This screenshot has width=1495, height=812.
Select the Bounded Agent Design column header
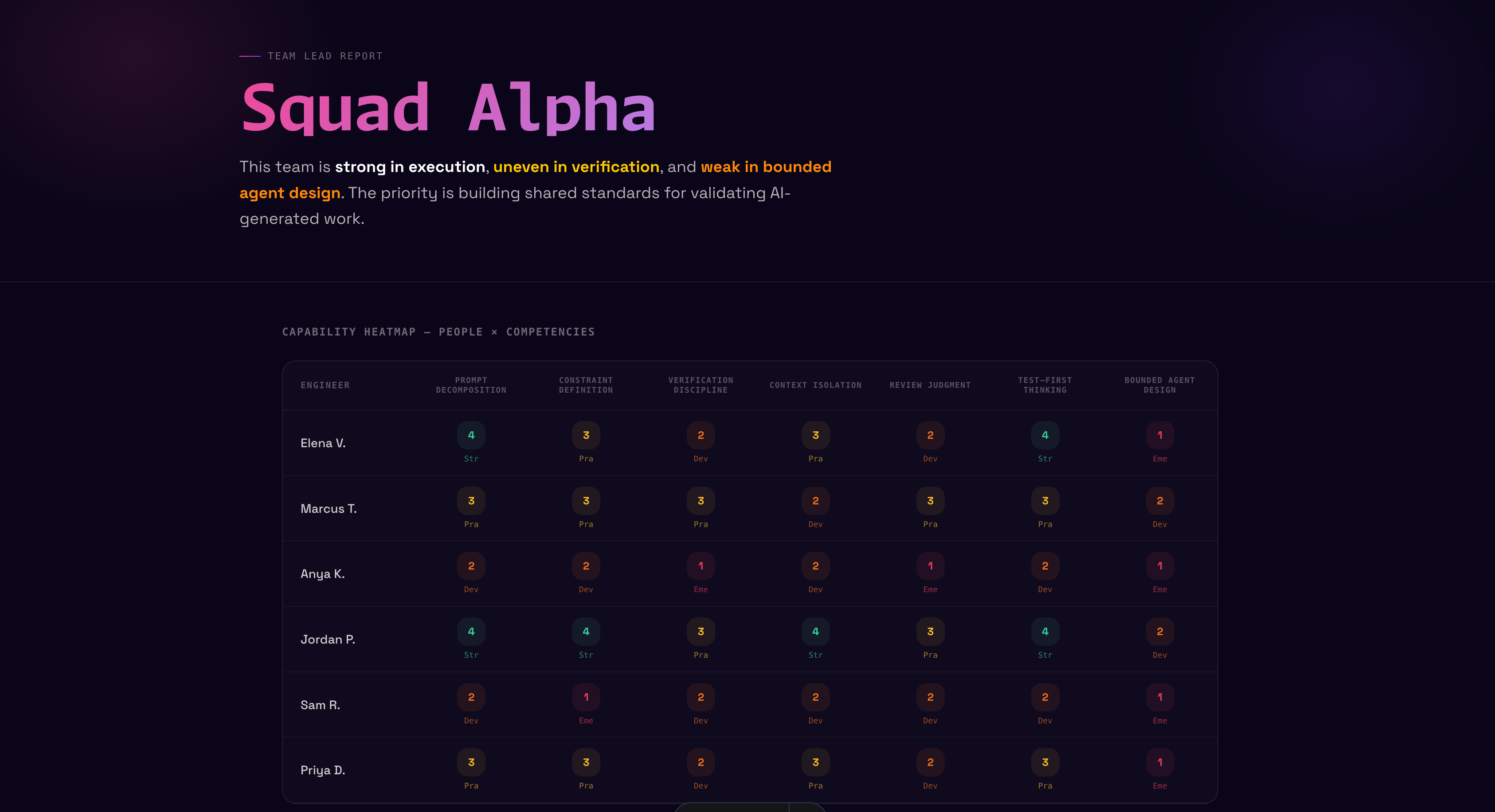pos(1159,385)
